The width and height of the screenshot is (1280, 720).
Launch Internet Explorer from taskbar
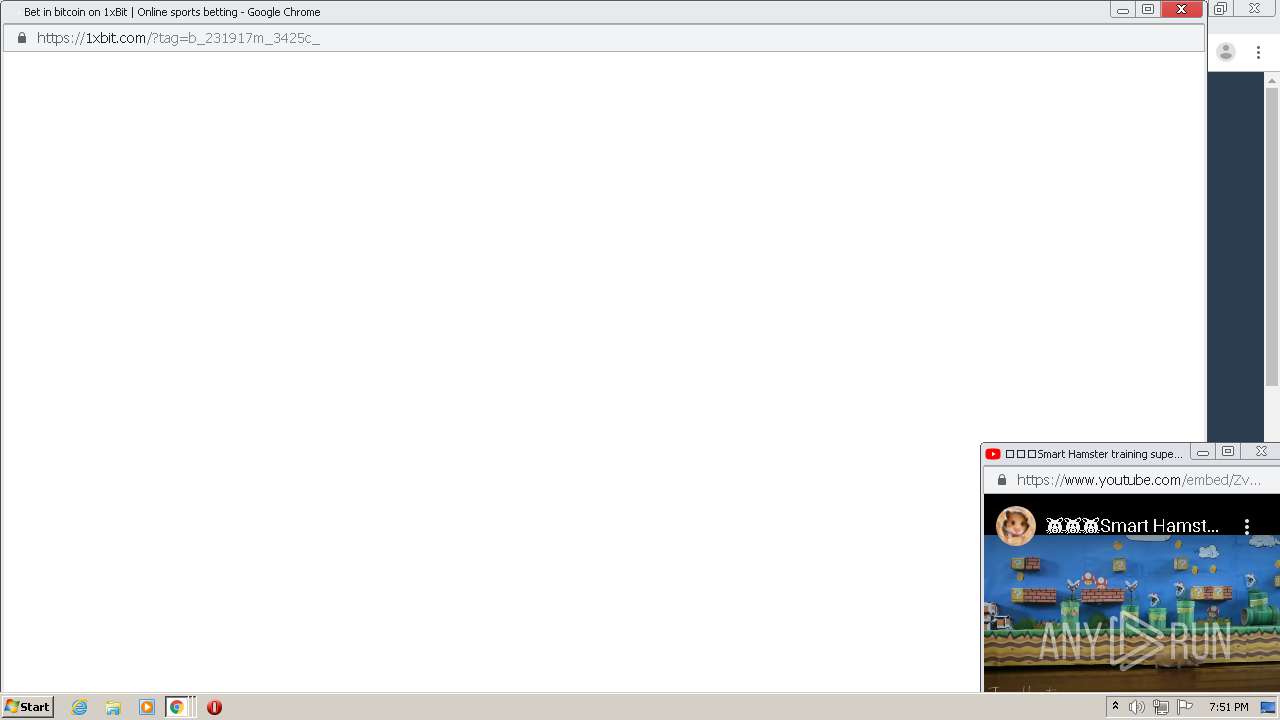(80, 707)
